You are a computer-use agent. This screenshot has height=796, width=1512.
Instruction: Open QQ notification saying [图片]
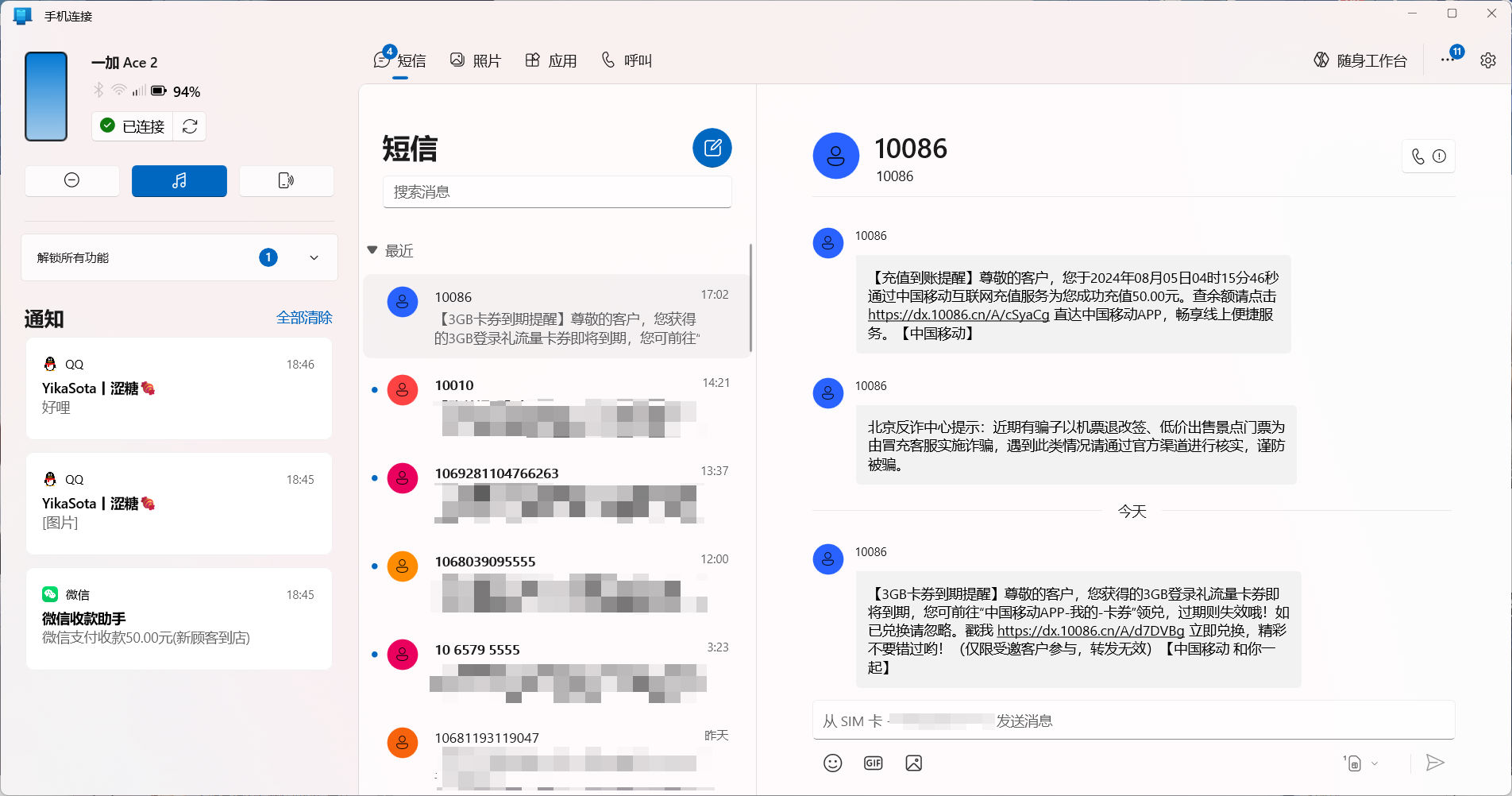pos(179,504)
